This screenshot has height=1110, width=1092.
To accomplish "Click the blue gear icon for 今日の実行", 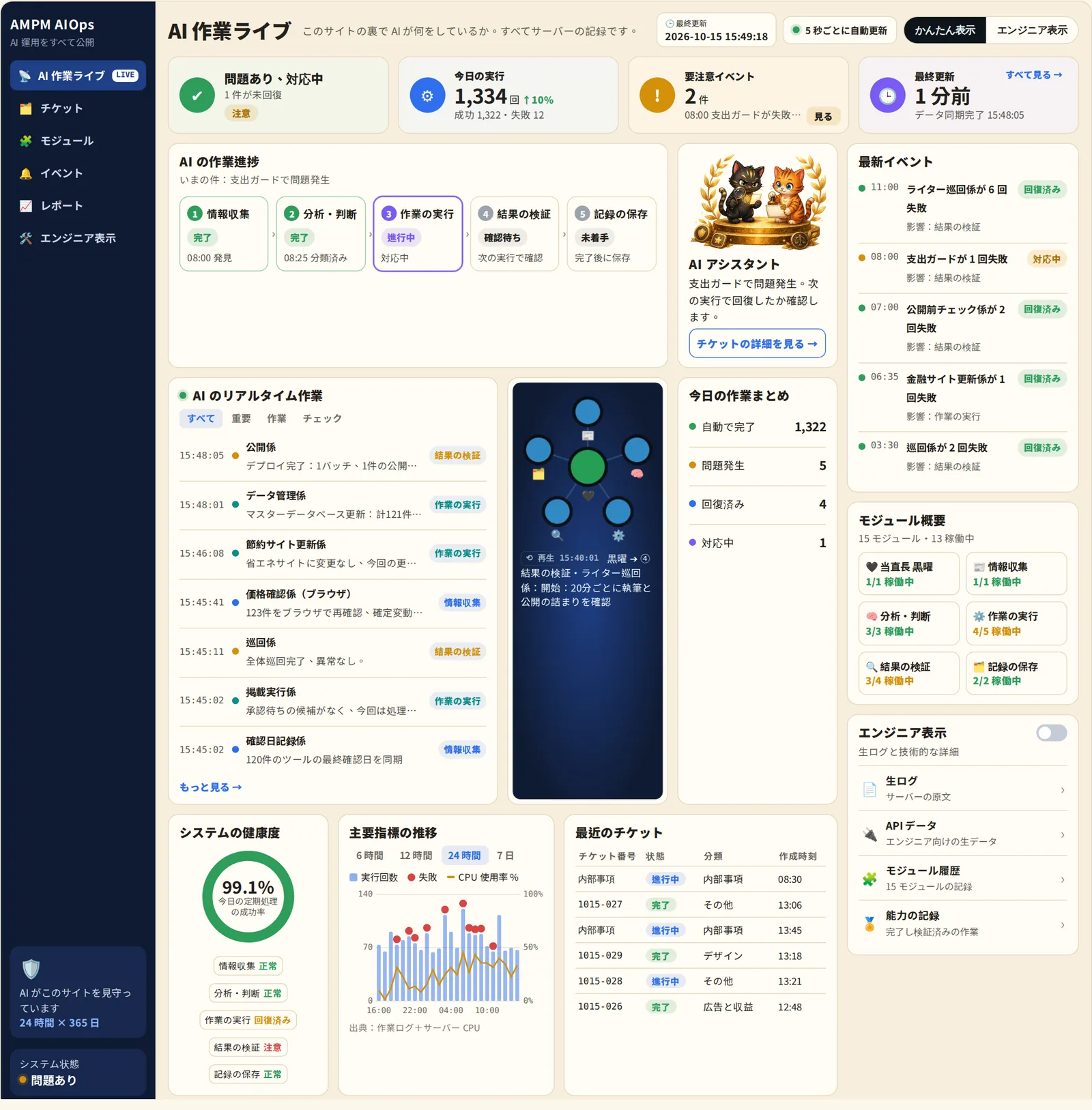I will coord(427,96).
